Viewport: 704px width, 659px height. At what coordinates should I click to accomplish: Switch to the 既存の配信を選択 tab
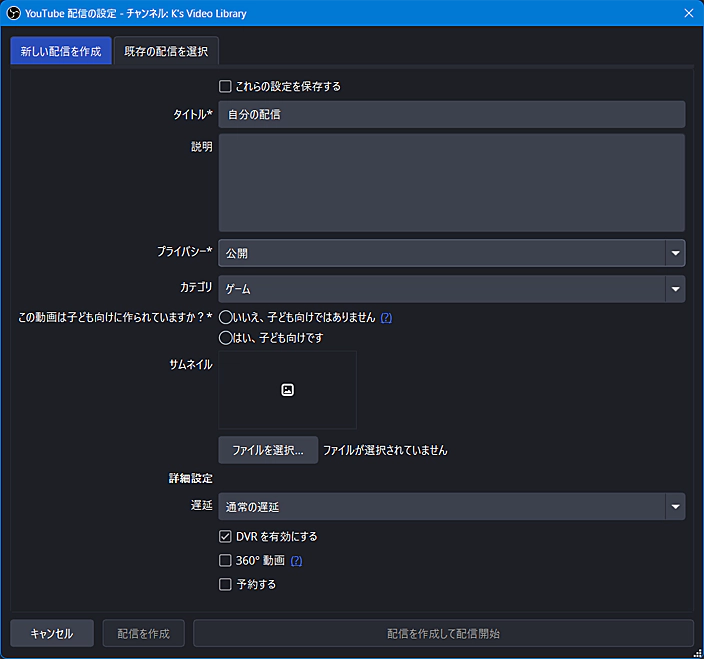coord(166,51)
